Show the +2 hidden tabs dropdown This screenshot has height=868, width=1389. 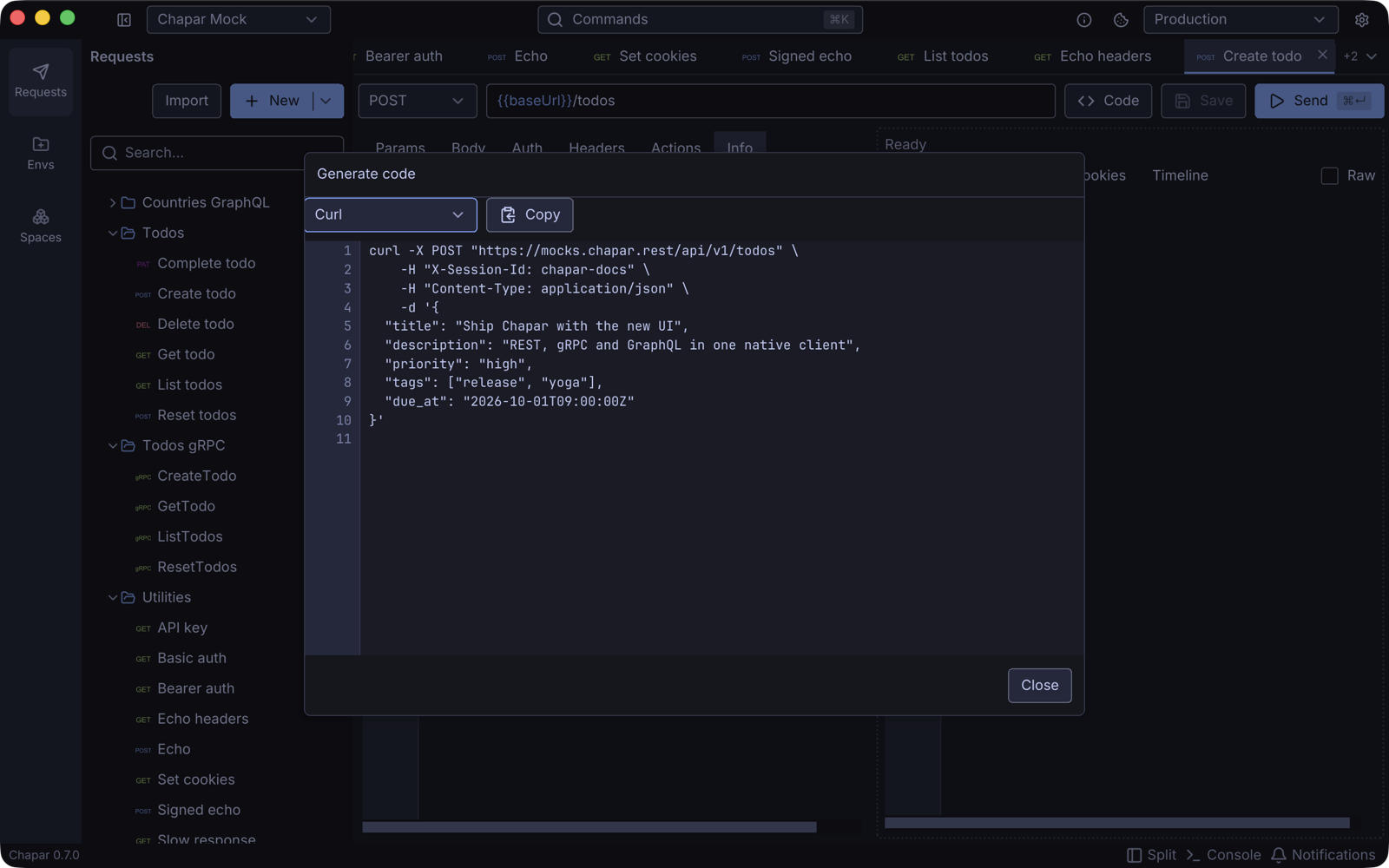(x=1359, y=56)
